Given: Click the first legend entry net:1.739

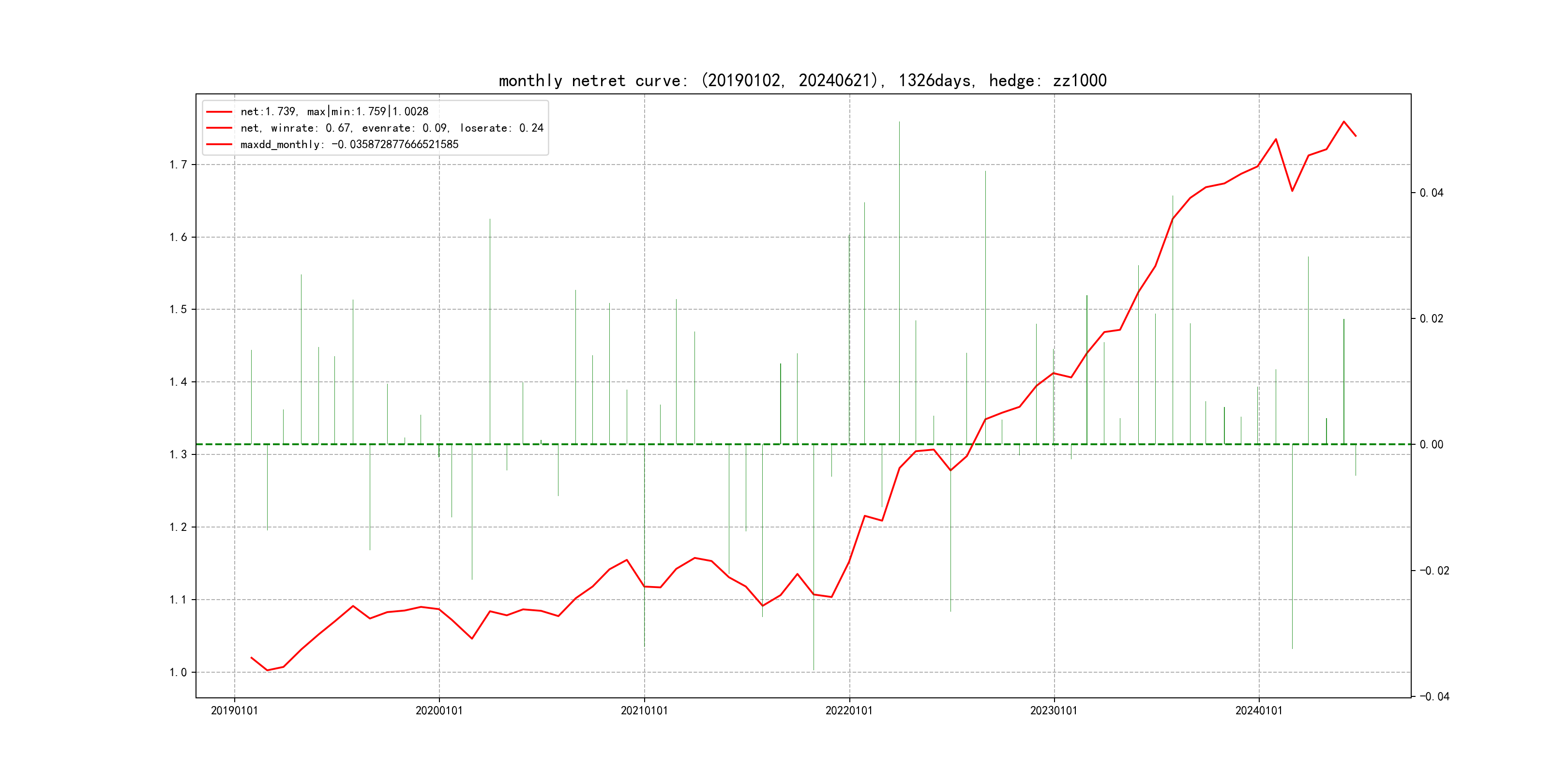Looking at the screenshot, I should 334,111.
